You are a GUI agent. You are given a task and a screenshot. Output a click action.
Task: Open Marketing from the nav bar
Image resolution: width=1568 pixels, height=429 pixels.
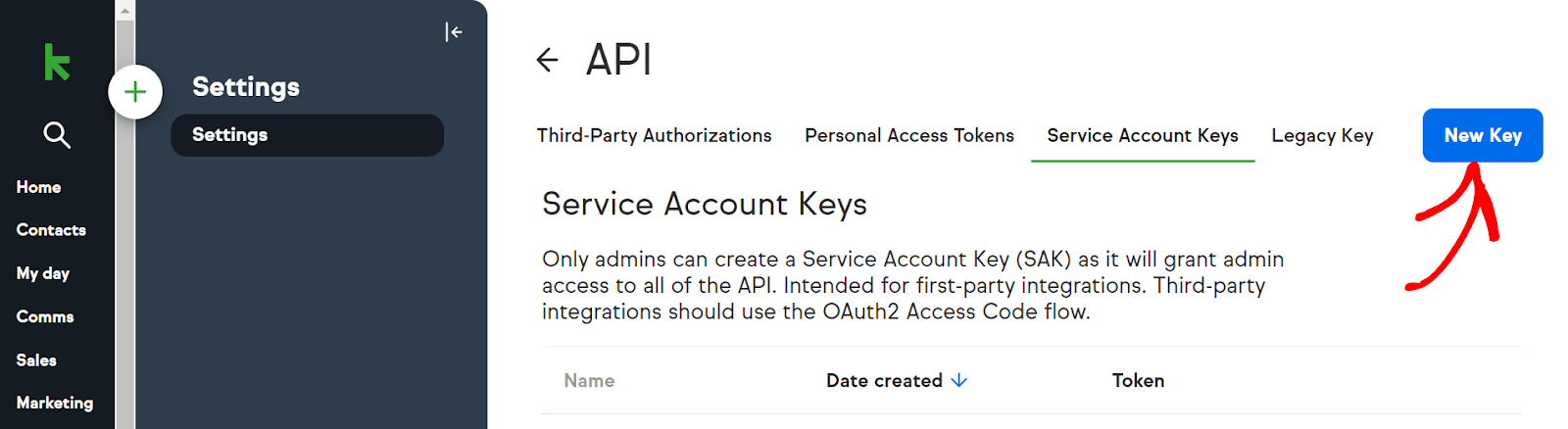pos(55,403)
